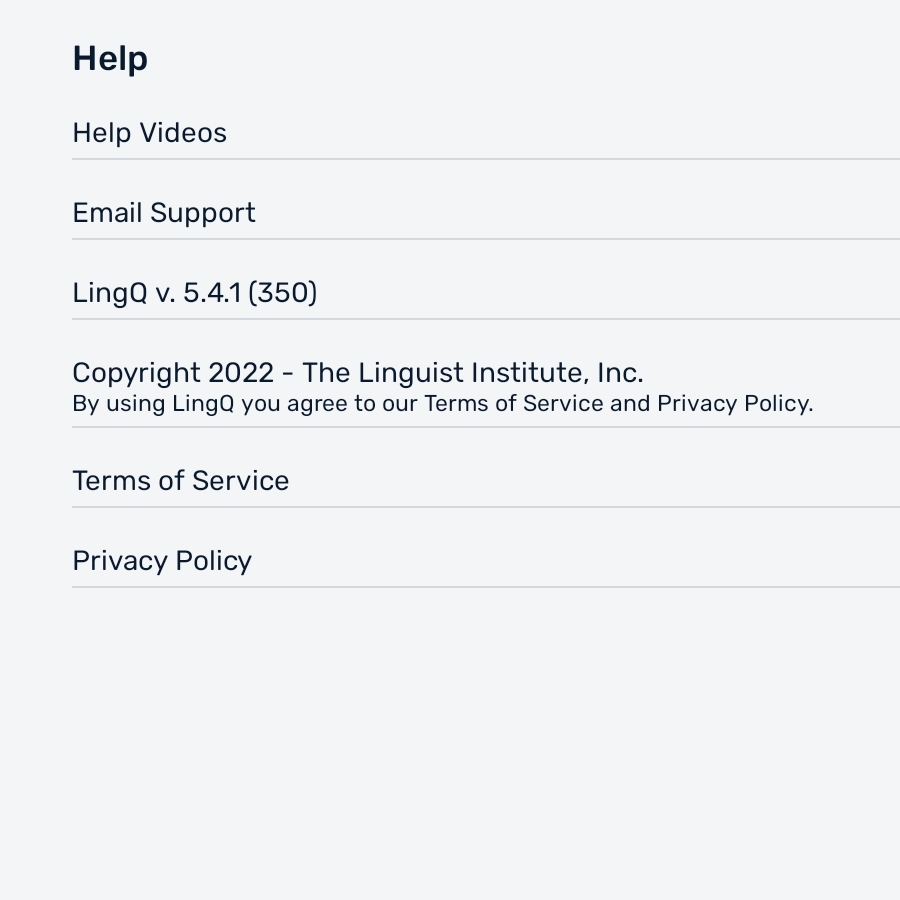Click 'Terms of Service' inside the agreement sentence

tap(514, 404)
